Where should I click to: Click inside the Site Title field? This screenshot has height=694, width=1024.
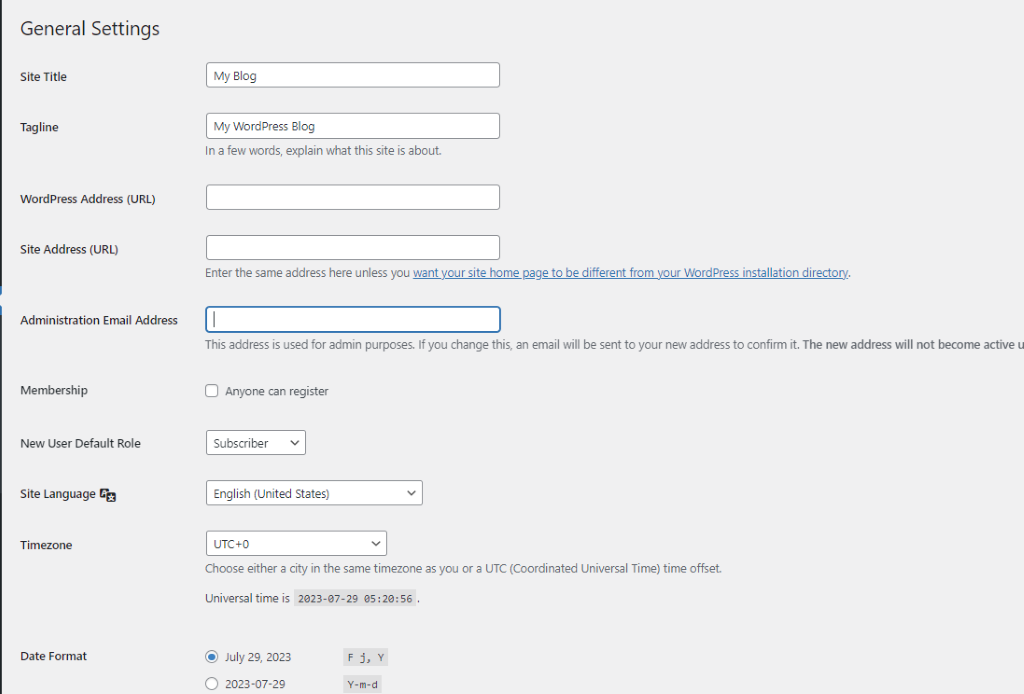352,74
